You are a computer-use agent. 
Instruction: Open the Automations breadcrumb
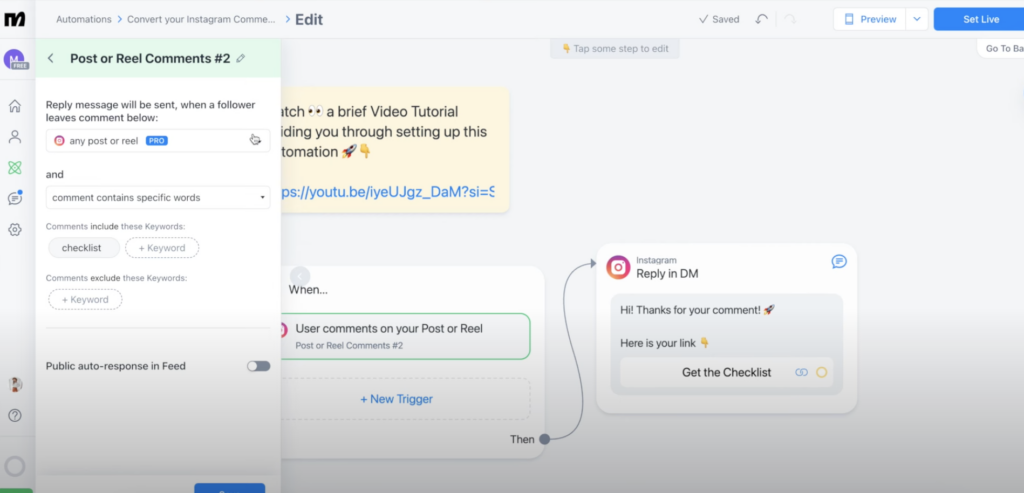pos(84,19)
